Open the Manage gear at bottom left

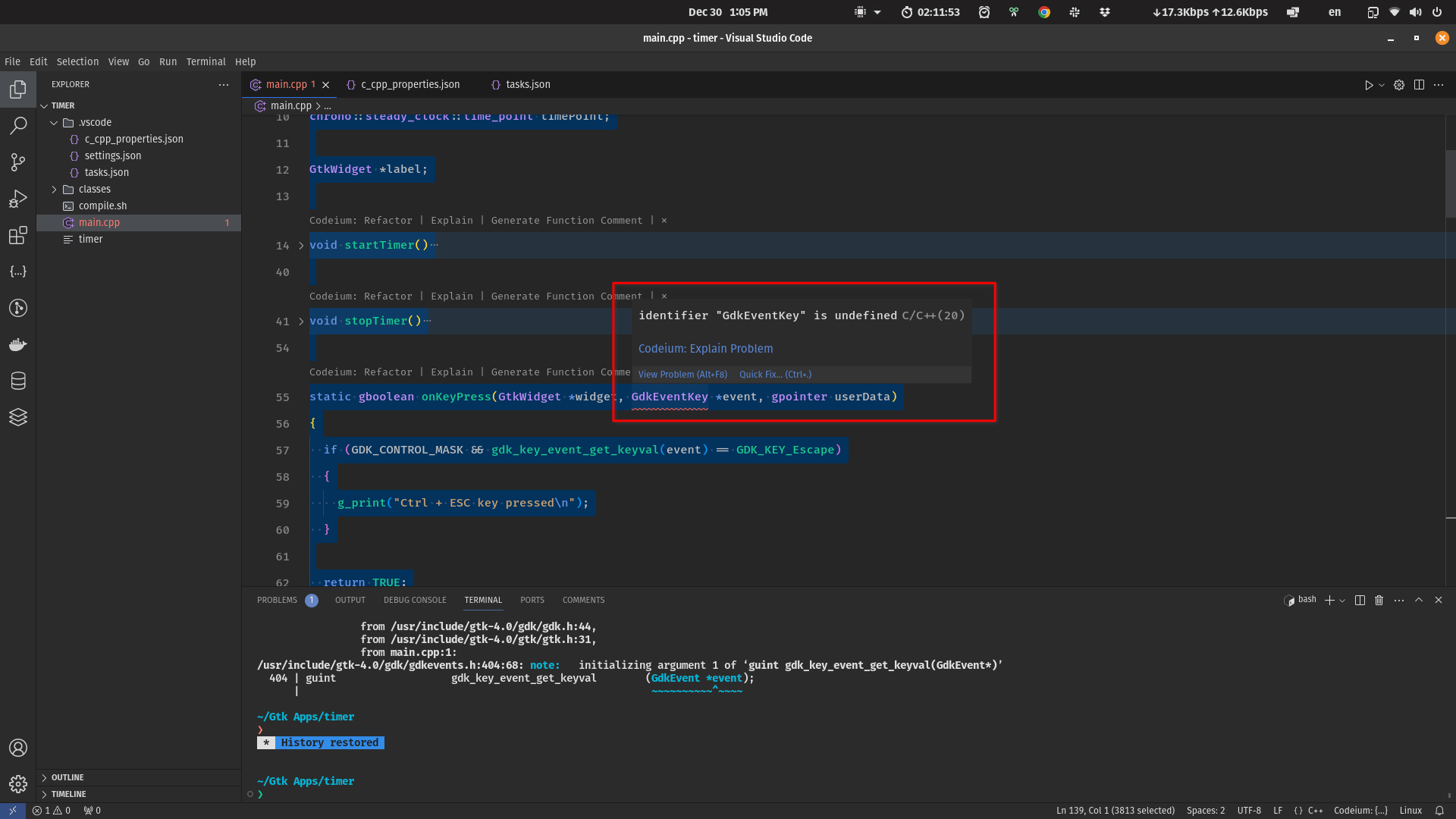click(x=18, y=784)
